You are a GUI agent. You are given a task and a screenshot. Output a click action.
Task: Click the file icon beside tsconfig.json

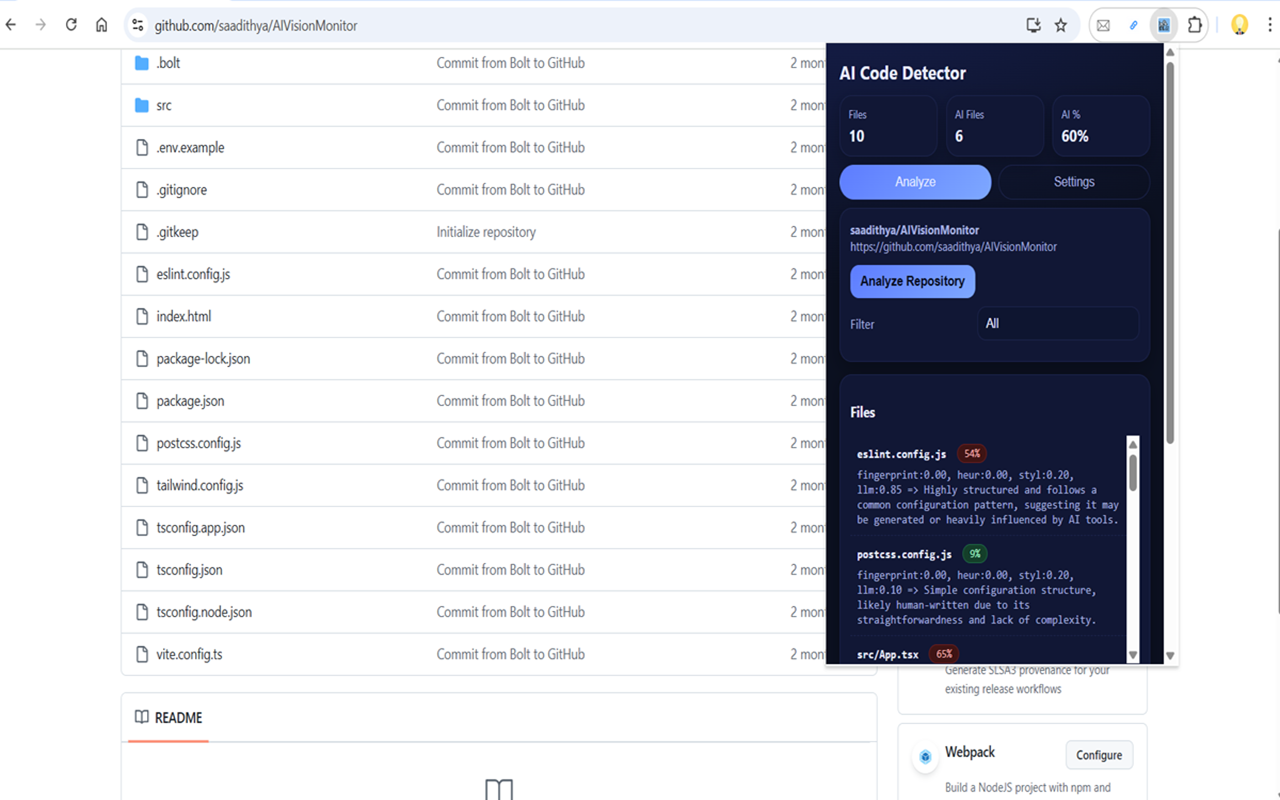pyautogui.click(x=142, y=570)
